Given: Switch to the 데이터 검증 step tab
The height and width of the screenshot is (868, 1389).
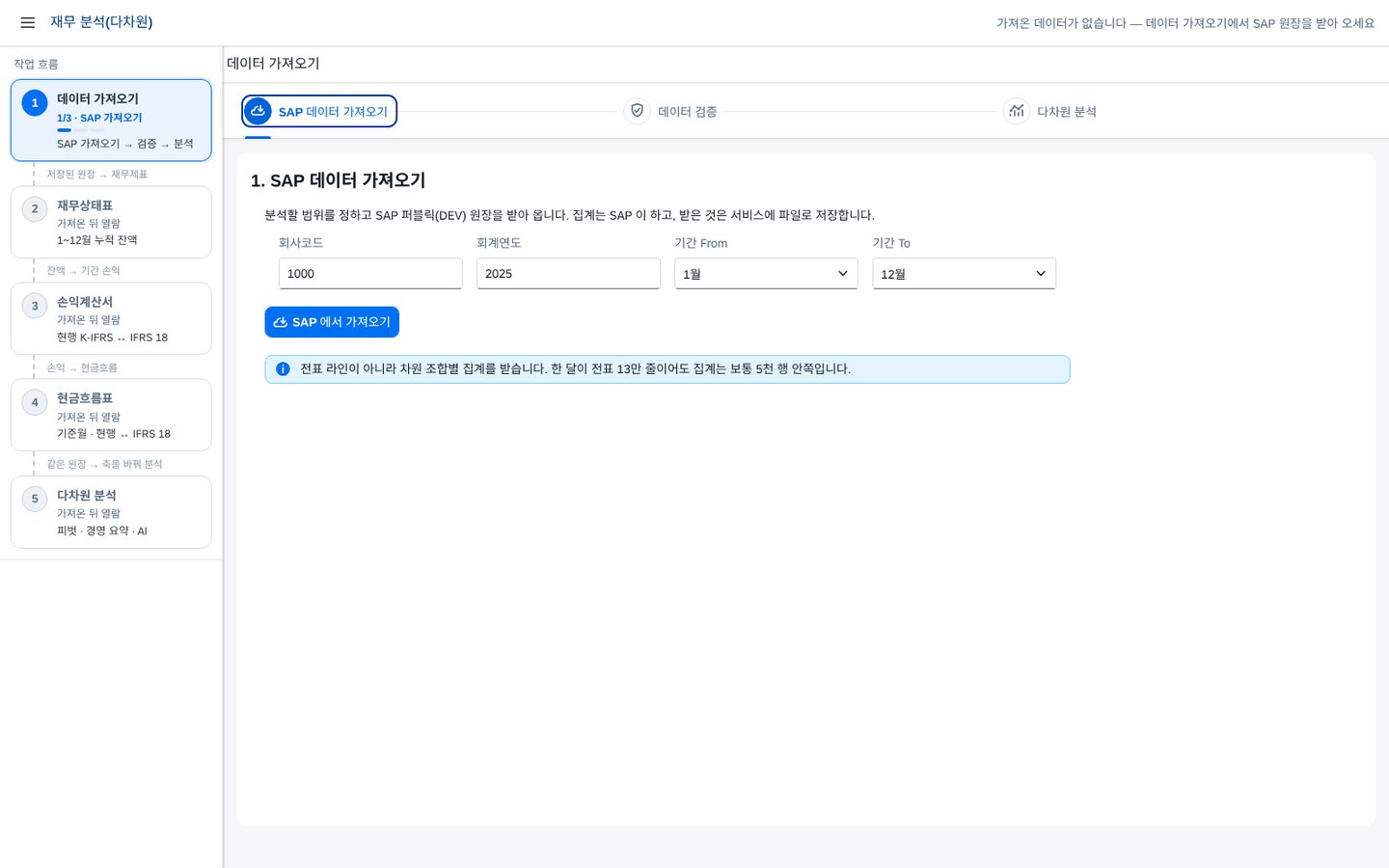Looking at the screenshot, I should 670,112.
